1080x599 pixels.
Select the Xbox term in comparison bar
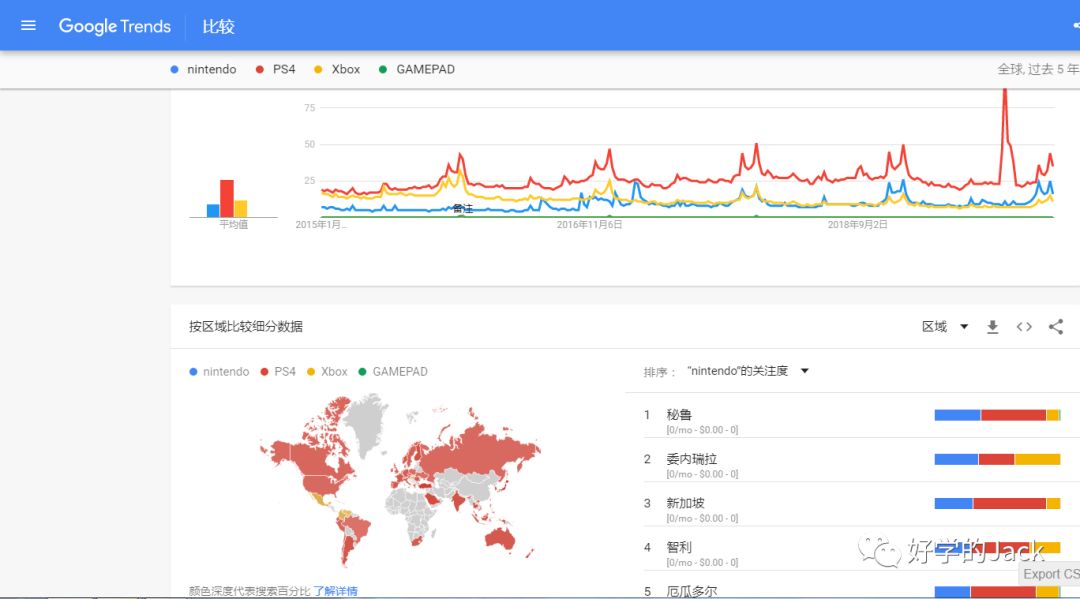pos(345,70)
